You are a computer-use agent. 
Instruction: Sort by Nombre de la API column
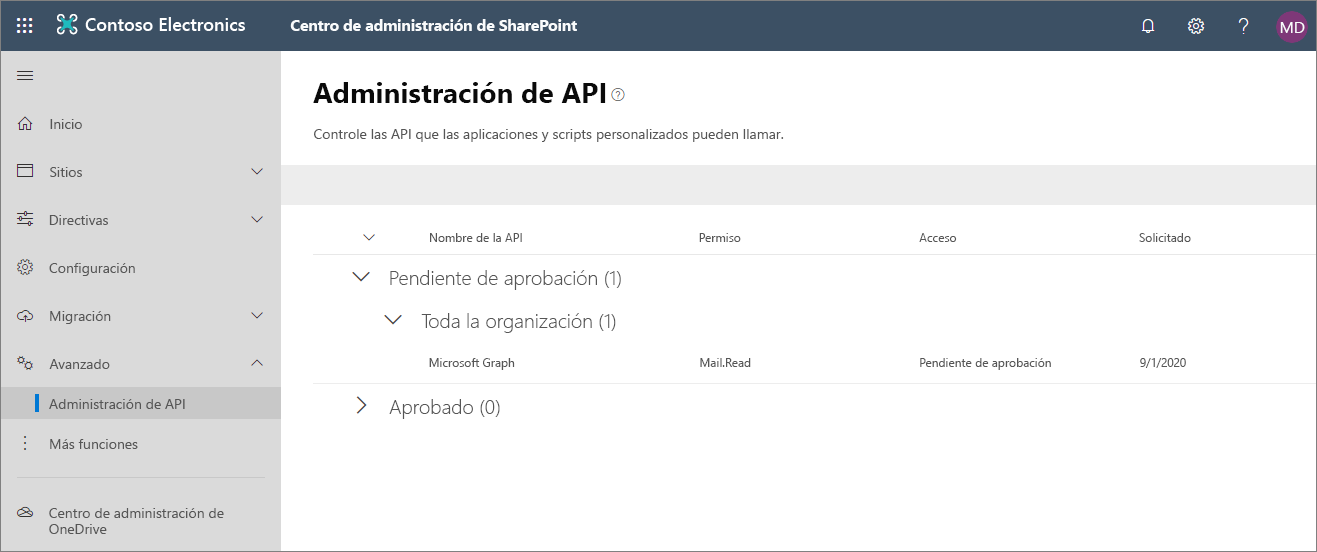click(x=476, y=238)
